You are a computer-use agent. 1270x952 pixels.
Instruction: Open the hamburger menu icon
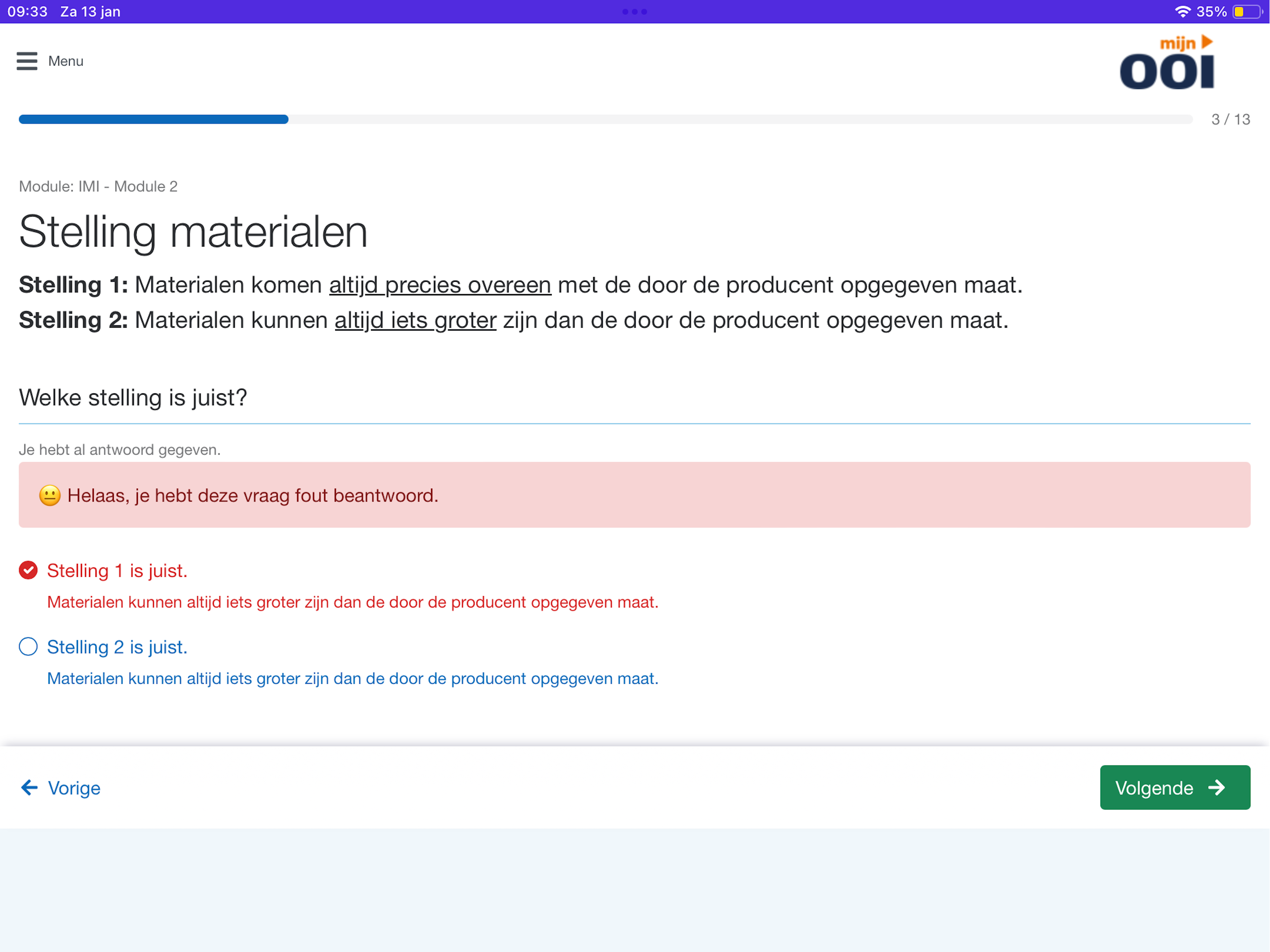[x=27, y=61]
